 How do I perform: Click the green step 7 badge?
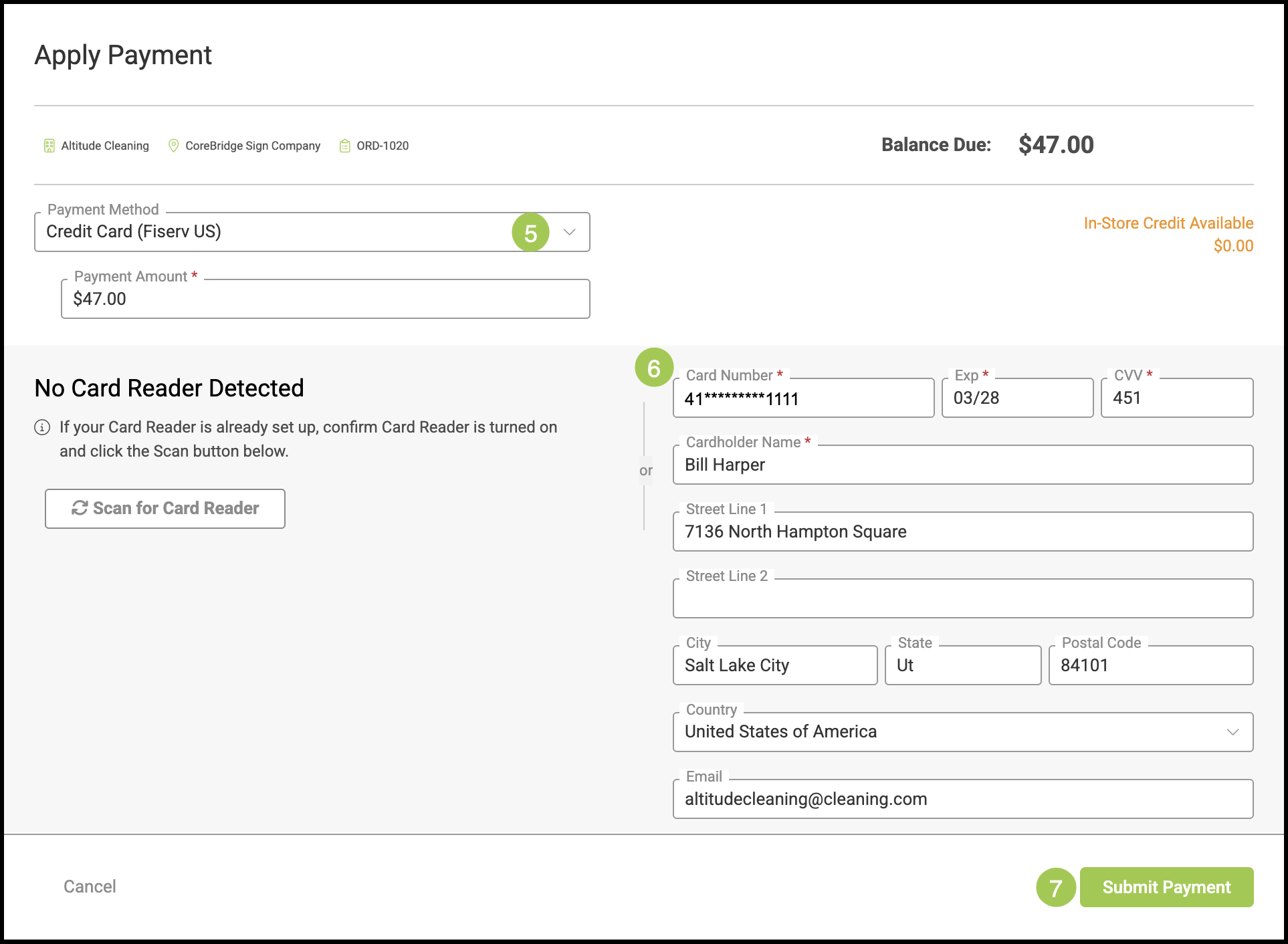point(1055,887)
